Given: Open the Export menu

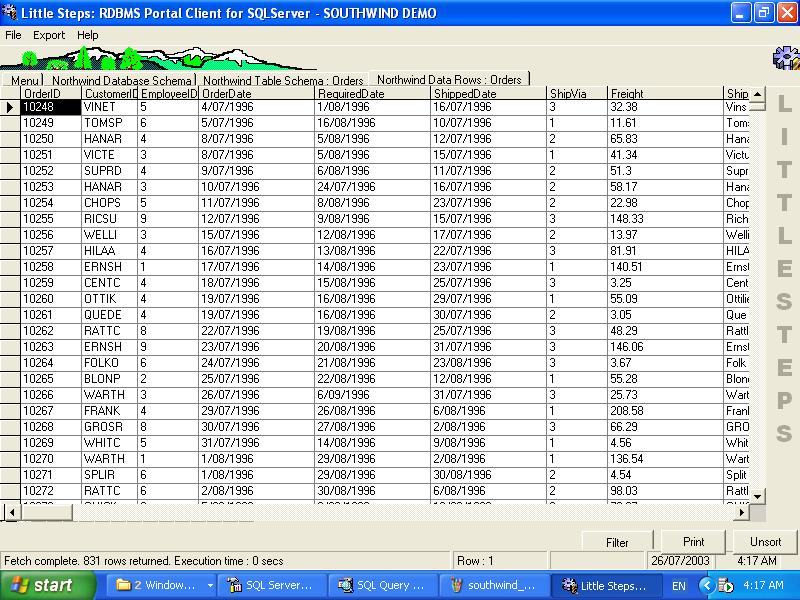Looking at the screenshot, I should coord(49,35).
